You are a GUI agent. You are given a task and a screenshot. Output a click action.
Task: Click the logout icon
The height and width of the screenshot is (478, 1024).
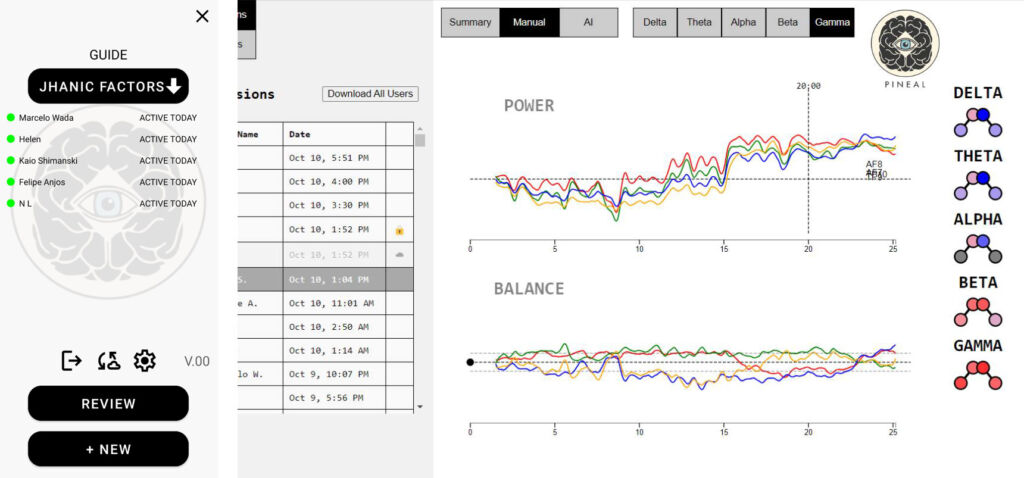coord(71,361)
